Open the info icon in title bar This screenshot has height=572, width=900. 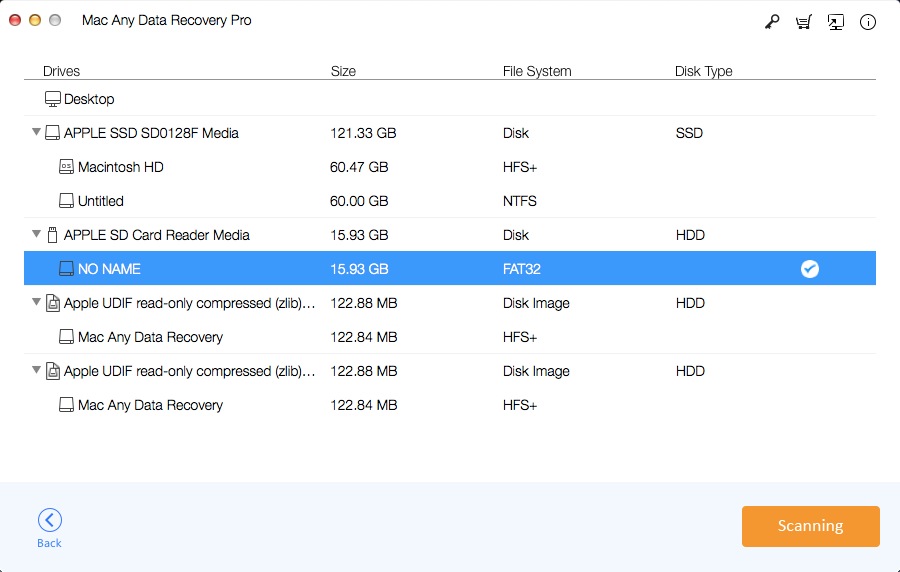tap(867, 22)
